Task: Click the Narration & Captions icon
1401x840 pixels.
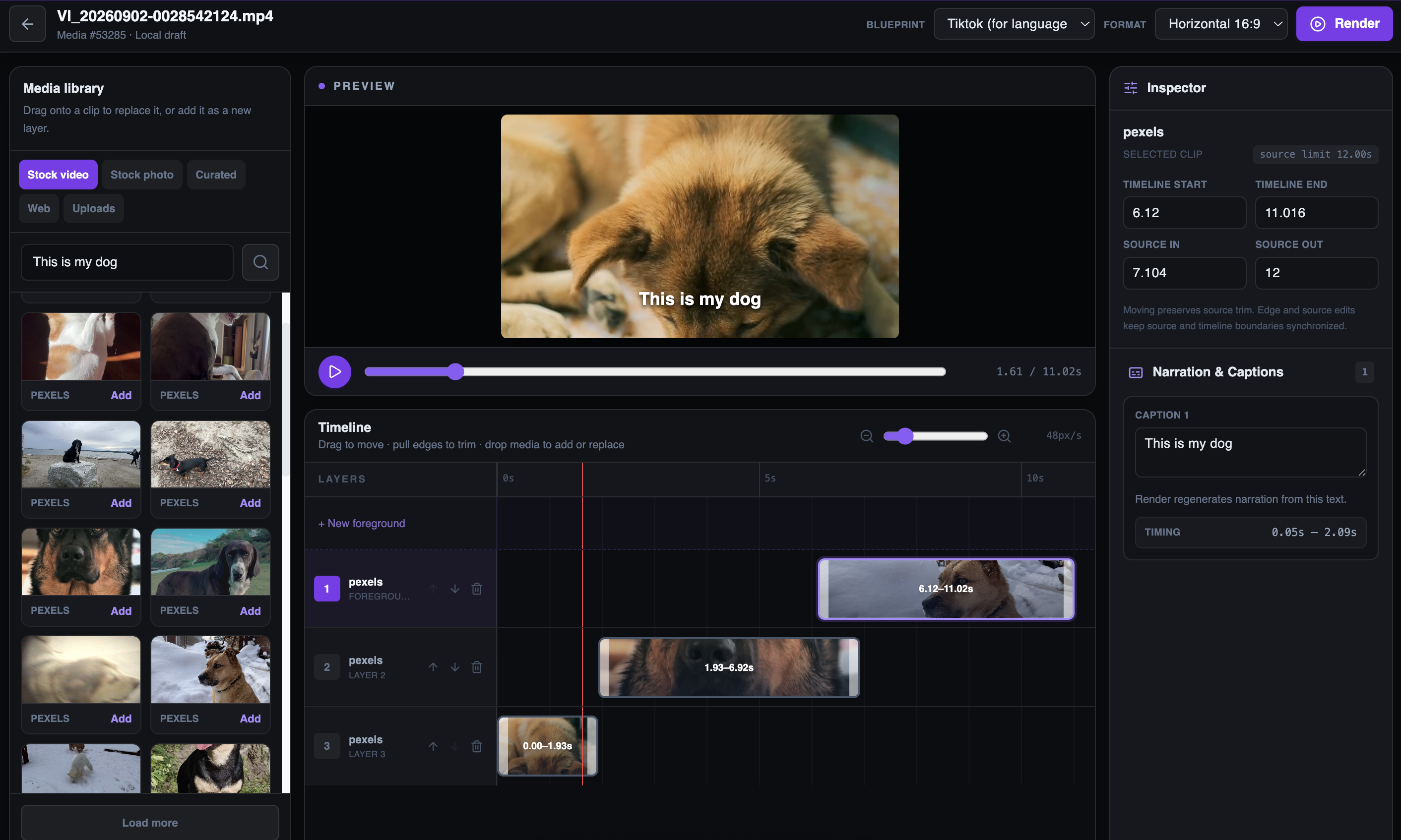Action: click(1136, 372)
